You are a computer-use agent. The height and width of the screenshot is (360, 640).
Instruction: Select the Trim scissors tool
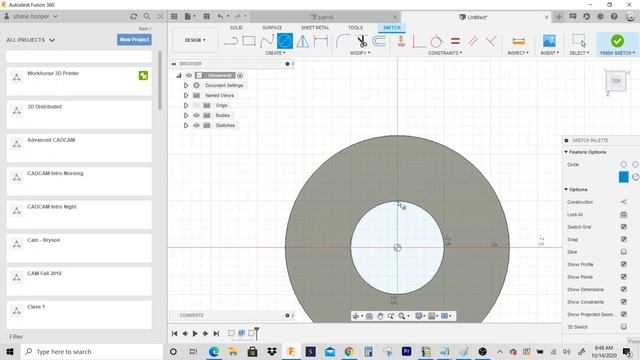point(362,41)
